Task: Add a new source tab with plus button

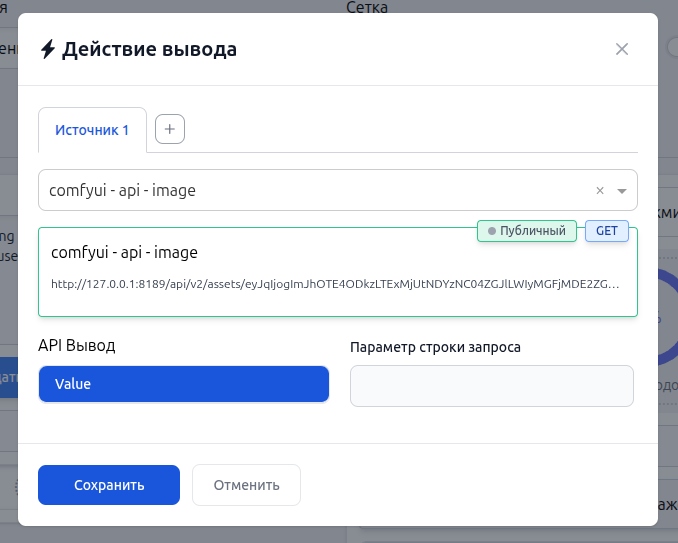Action: (x=170, y=129)
